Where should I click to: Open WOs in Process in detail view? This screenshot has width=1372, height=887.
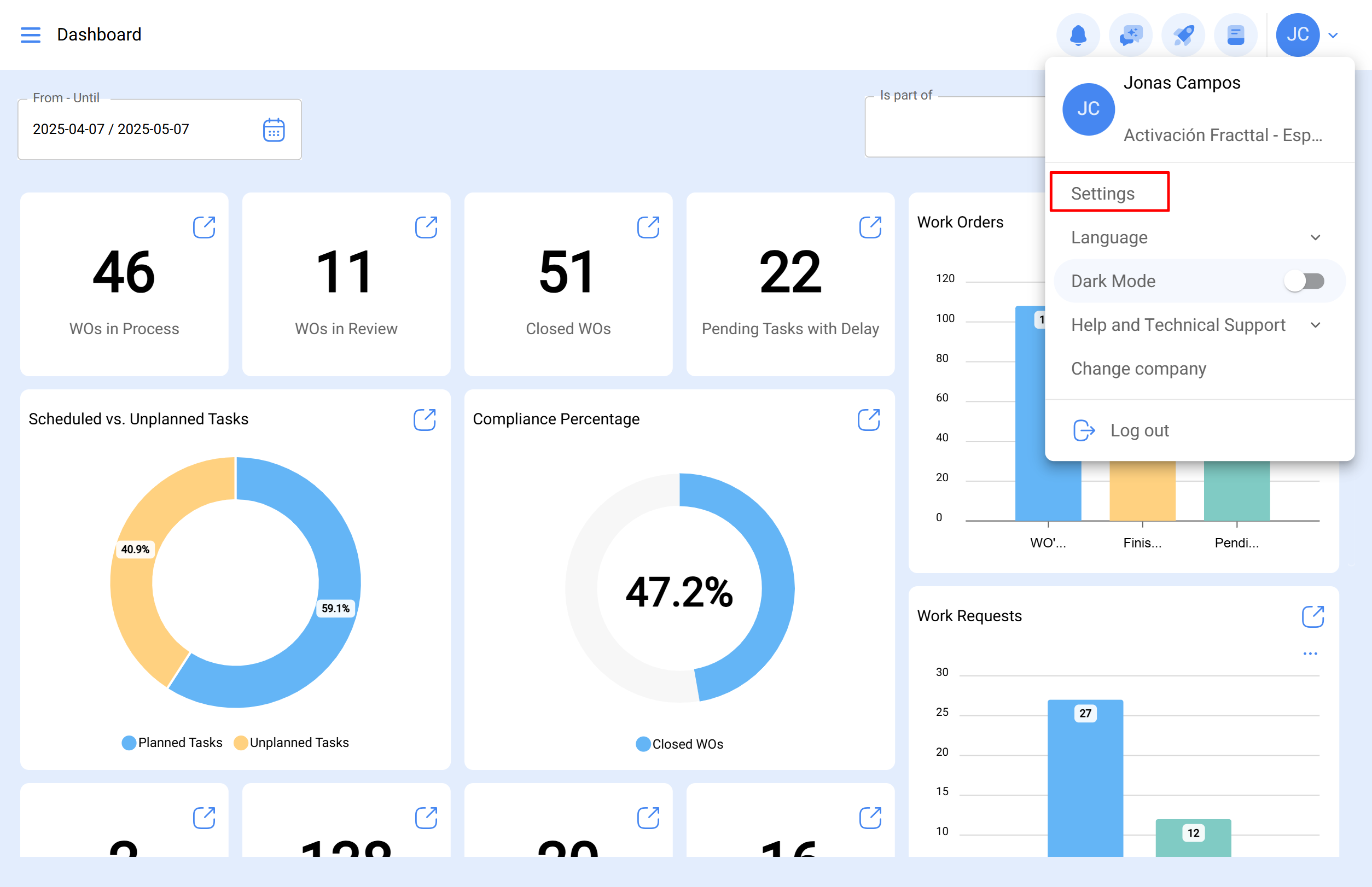pyautogui.click(x=205, y=227)
